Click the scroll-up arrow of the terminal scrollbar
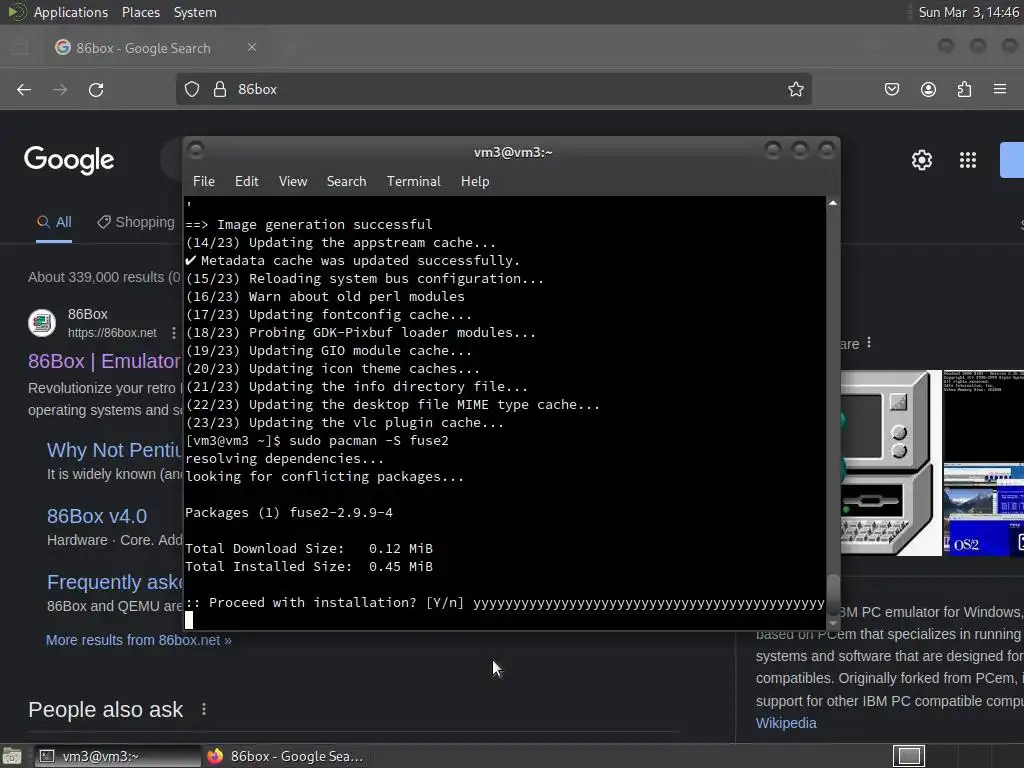 833,204
